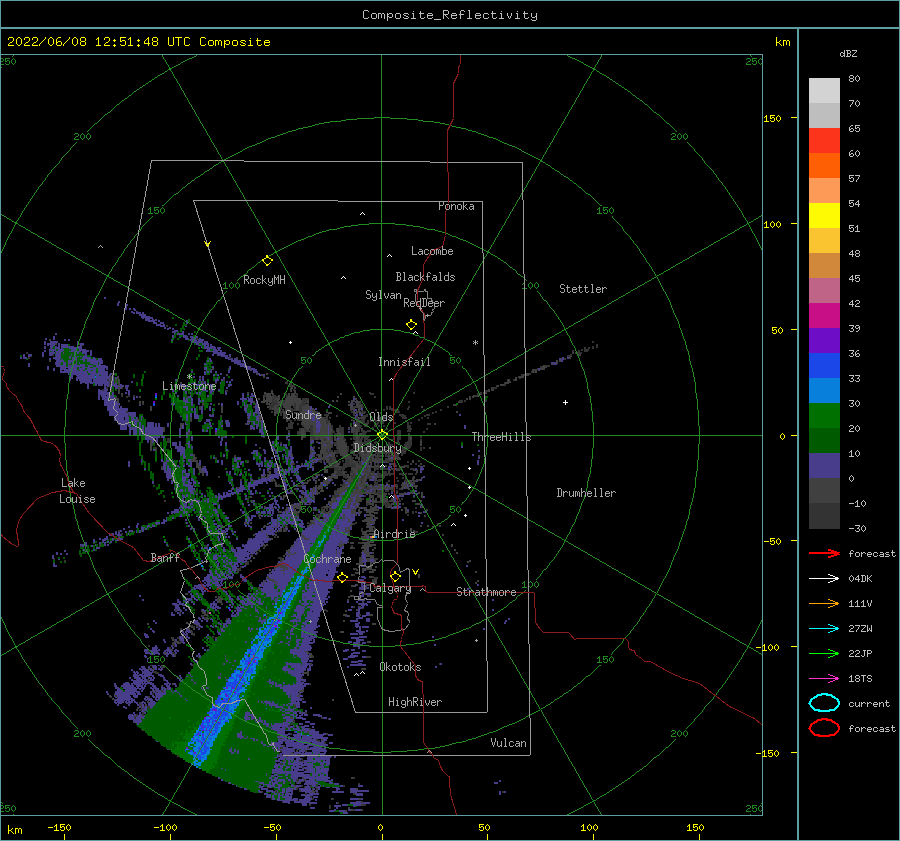Click the yellow diamond marker near RockyMH
Viewport: 900px width, 841px height.
(x=267, y=261)
